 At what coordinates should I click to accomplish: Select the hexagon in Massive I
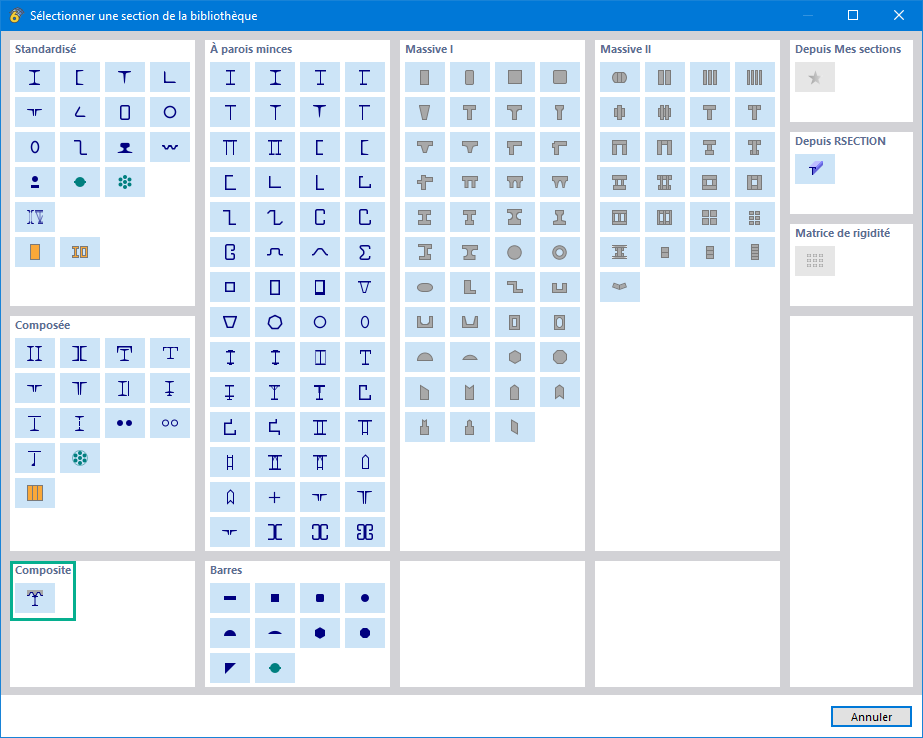pos(514,357)
